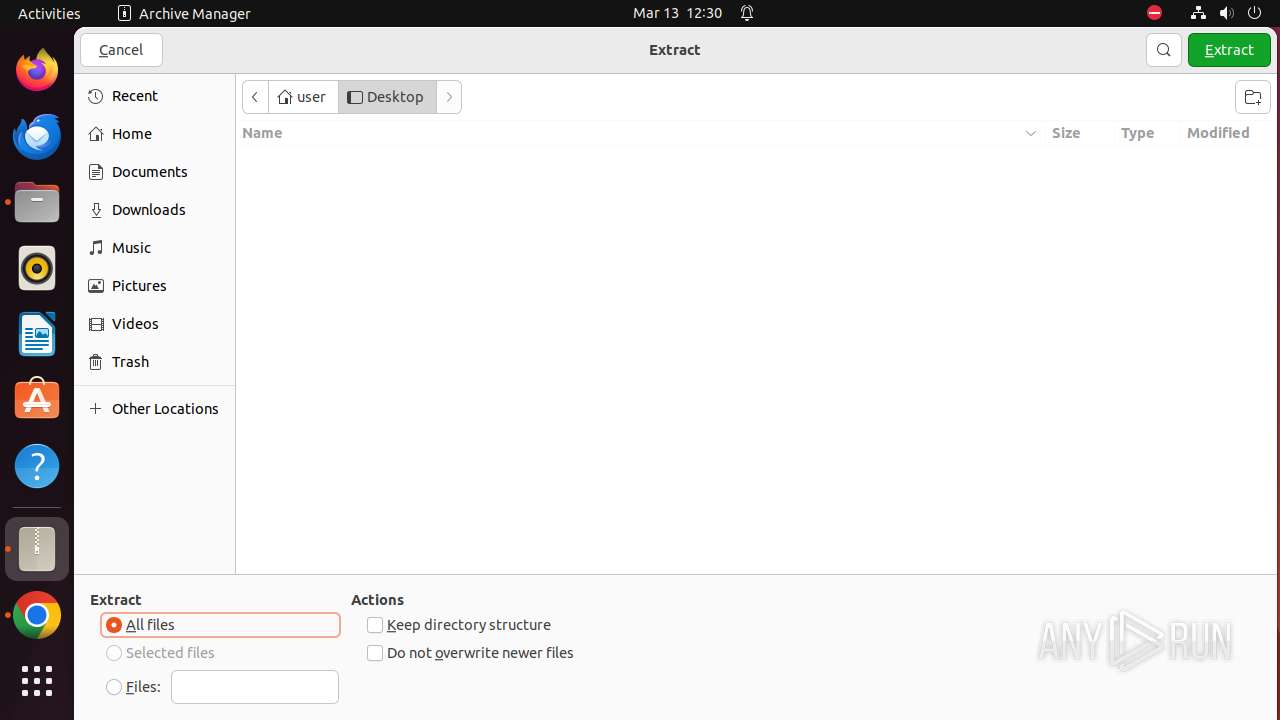Enable Keep directory structure
The height and width of the screenshot is (720, 1280).
coord(375,625)
